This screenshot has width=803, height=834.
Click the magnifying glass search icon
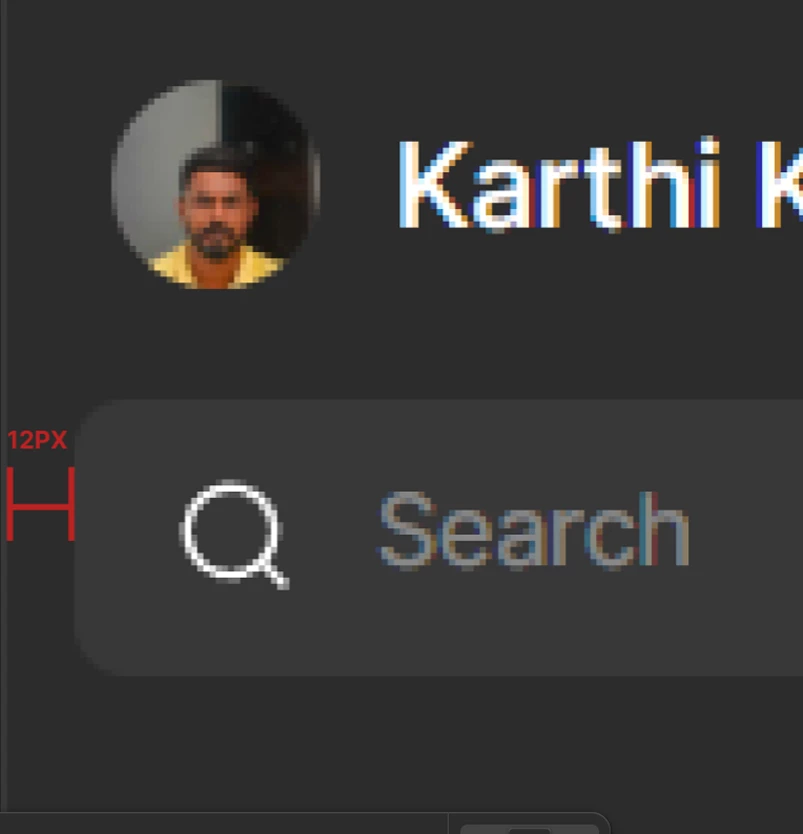234,534
